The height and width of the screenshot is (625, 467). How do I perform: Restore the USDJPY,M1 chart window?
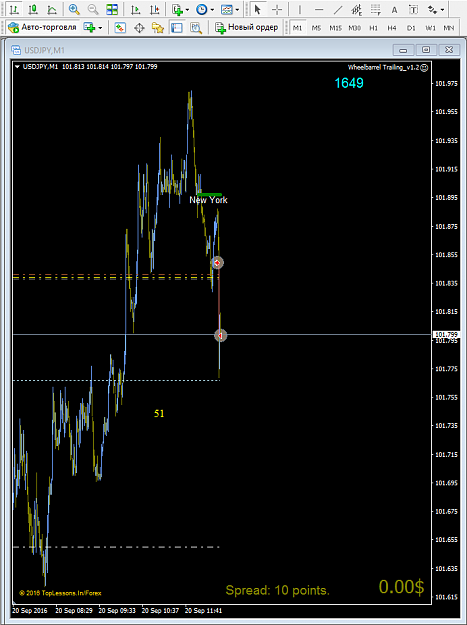426,50
